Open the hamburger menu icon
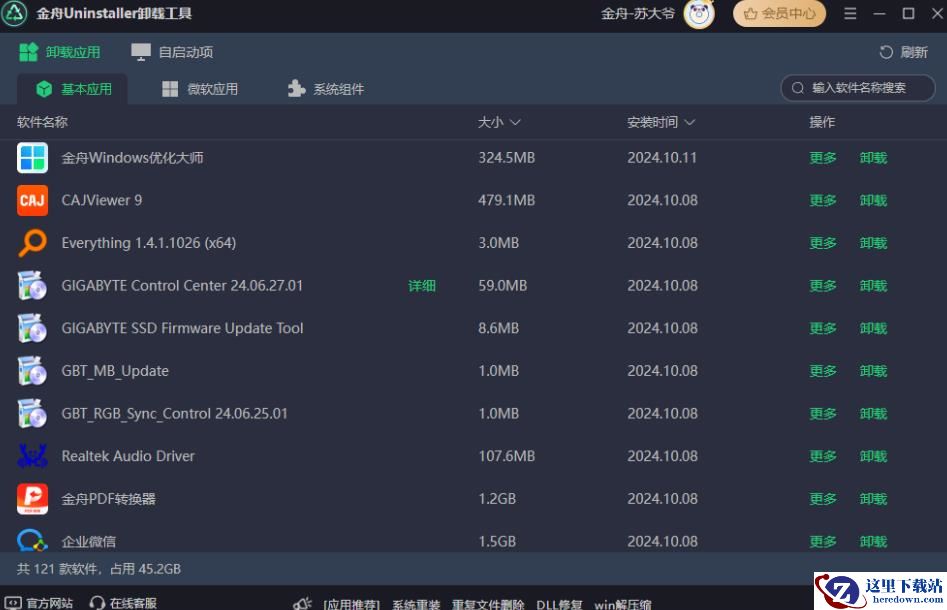This screenshot has width=947, height=610. (850, 13)
